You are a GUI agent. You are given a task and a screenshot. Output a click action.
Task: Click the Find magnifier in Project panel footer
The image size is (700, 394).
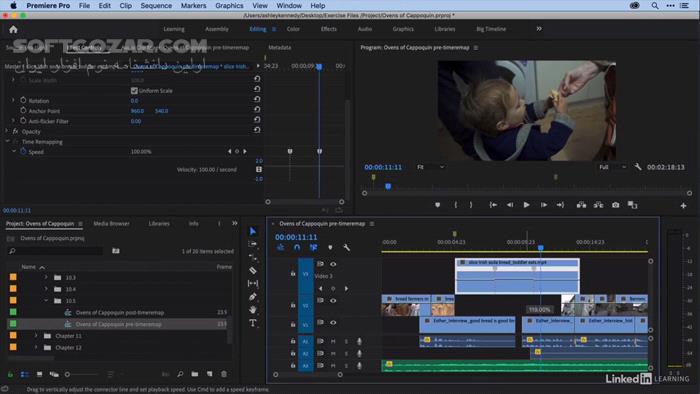coord(180,374)
